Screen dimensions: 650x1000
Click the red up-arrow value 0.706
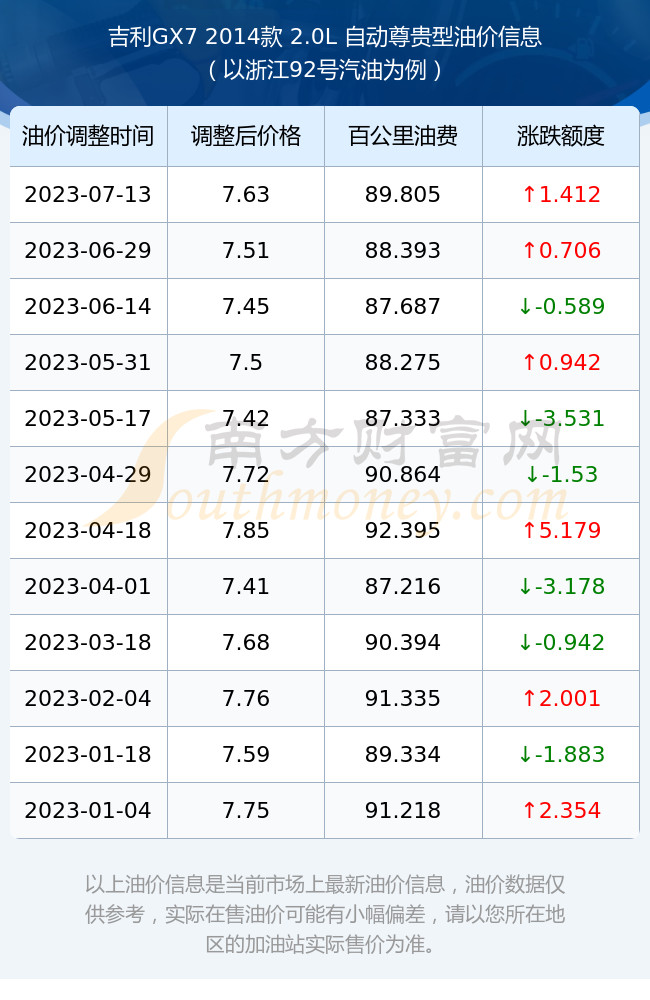(x=561, y=251)
